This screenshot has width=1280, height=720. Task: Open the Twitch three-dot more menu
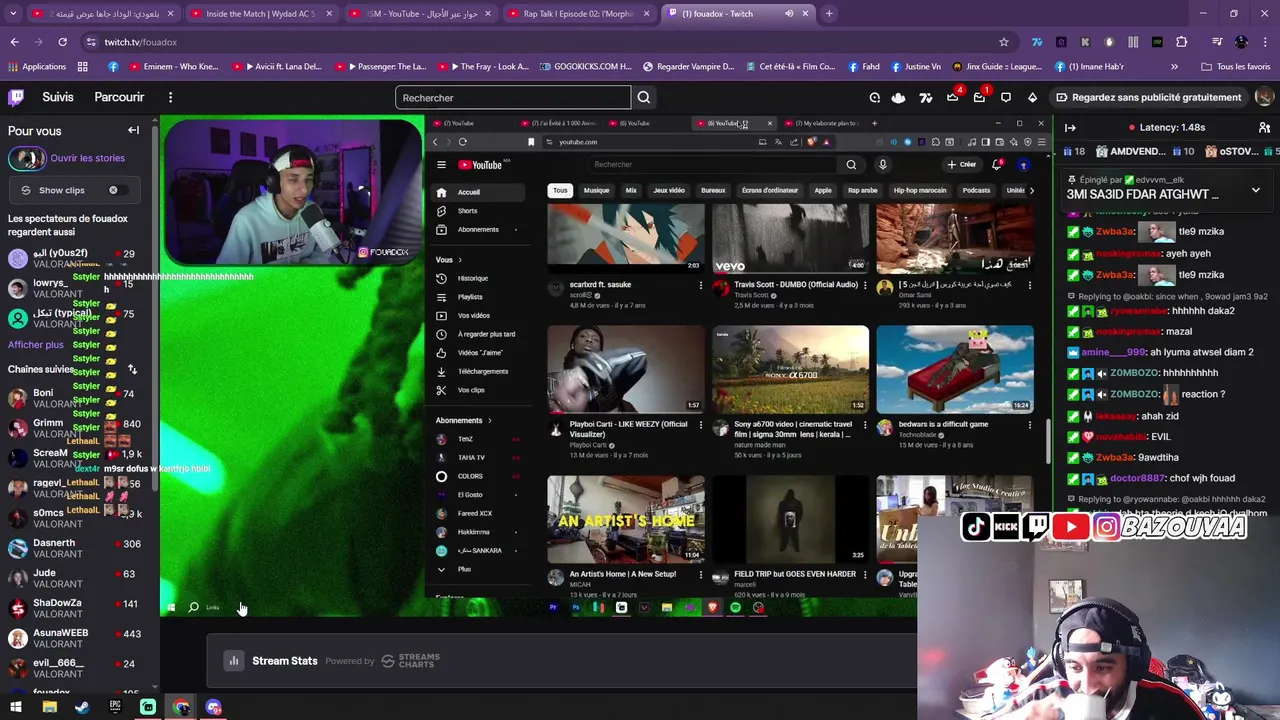pyautogui.click(x=170, y=97)
